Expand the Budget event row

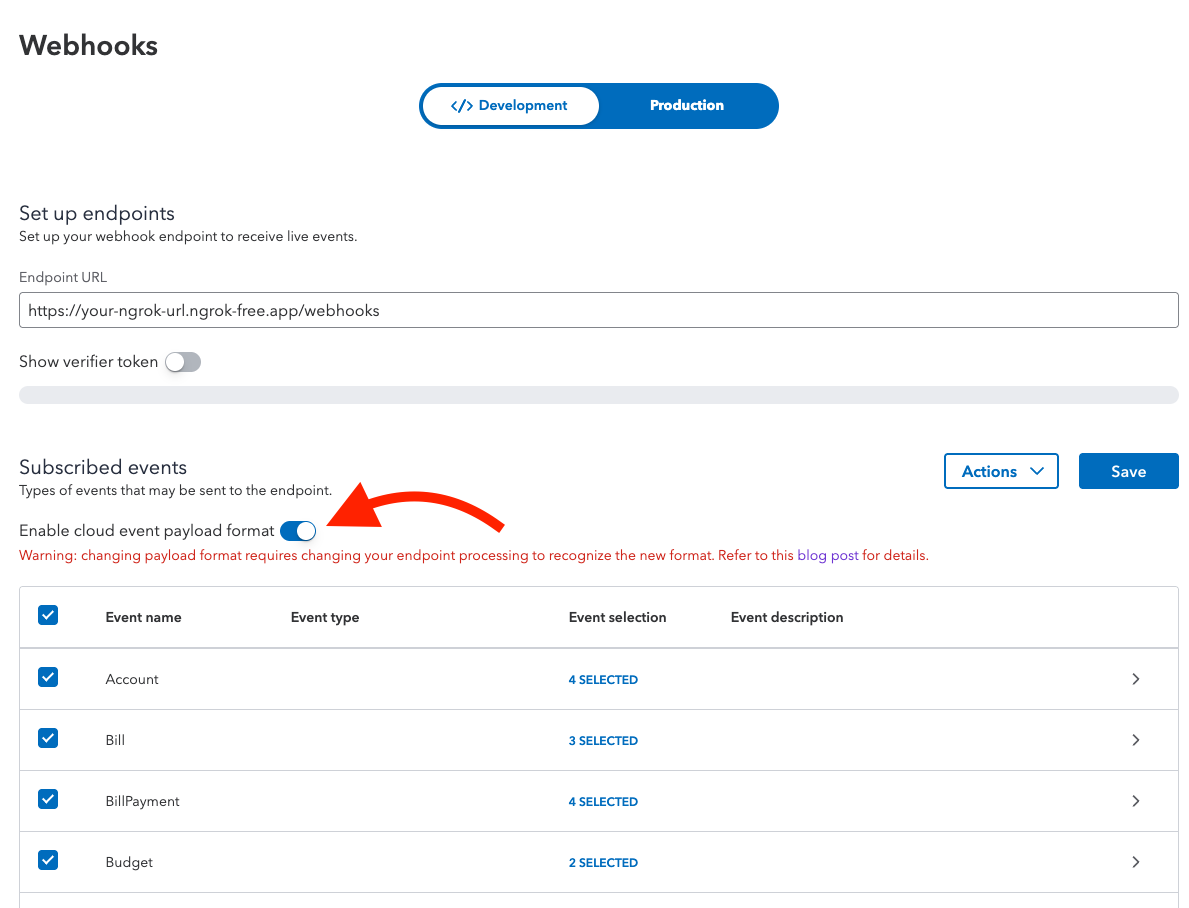(1136, 862)
